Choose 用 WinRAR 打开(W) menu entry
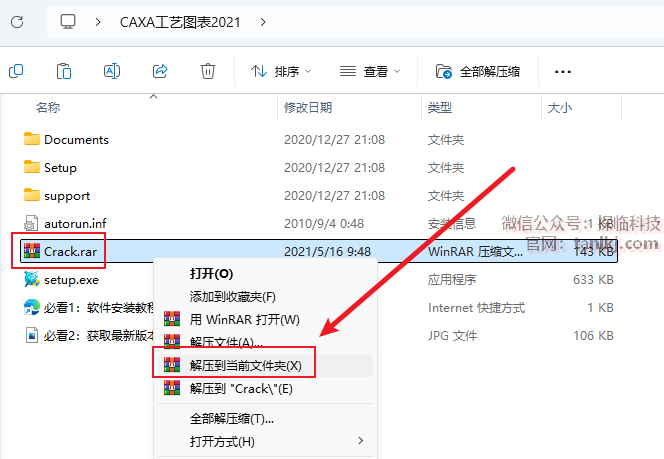This screenshot has height=459, width=664. tap(265, 319)
